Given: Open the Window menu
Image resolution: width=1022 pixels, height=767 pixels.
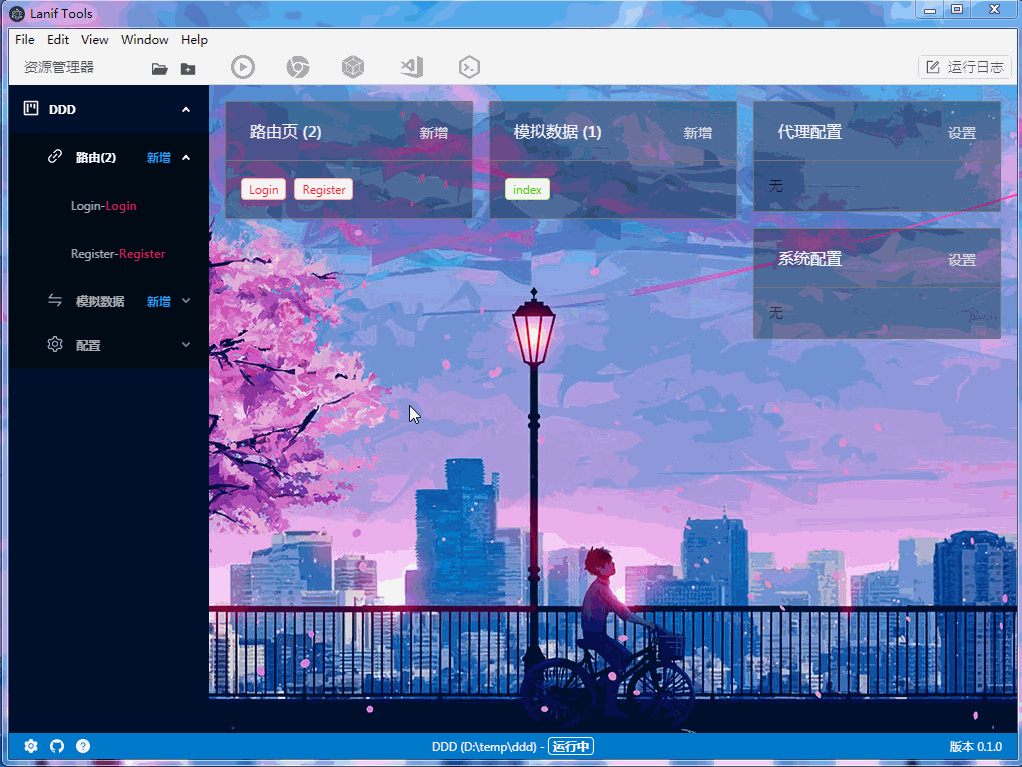Looking at the screenshot, I should tap(144, 40).
